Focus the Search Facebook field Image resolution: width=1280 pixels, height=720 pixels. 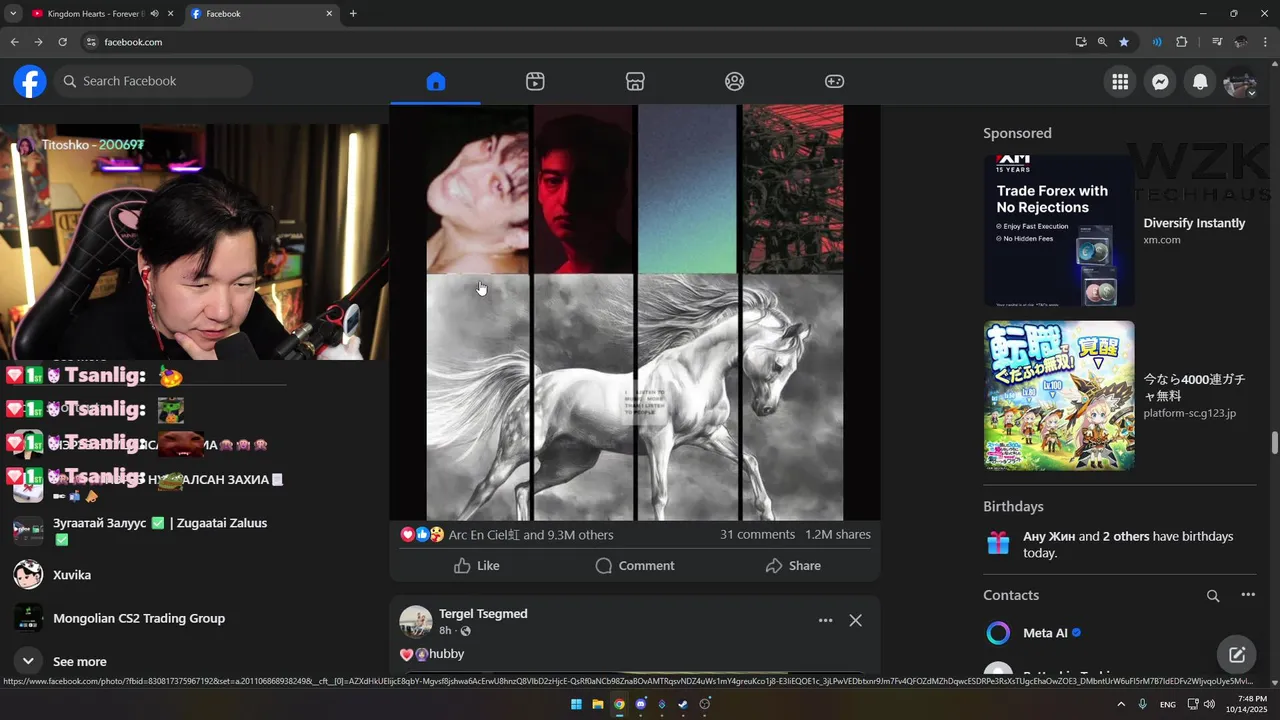click(153, 81)
